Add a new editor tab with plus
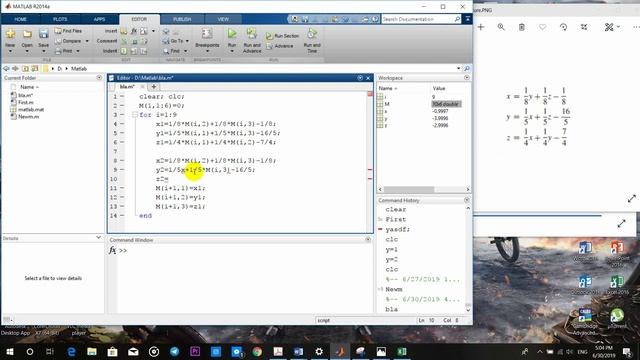 [x=154, y=87]
